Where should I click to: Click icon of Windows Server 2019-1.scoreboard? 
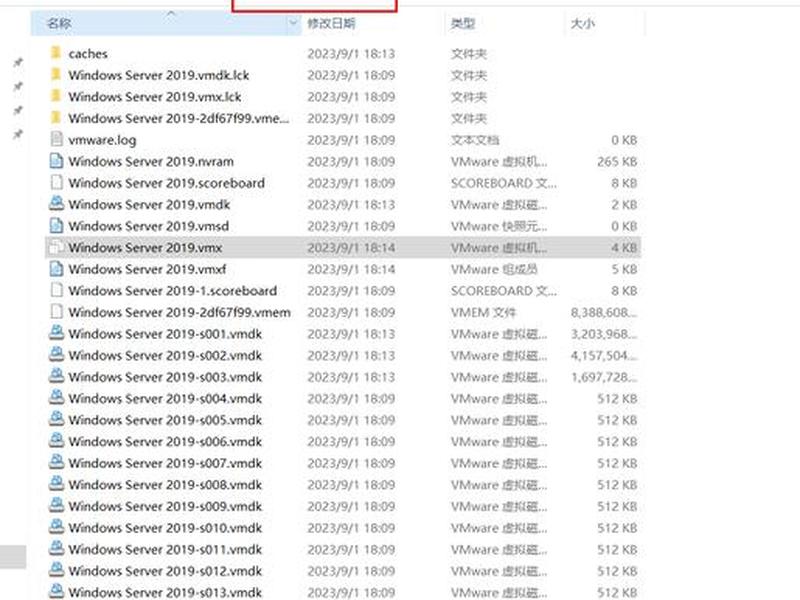point(57,290)
